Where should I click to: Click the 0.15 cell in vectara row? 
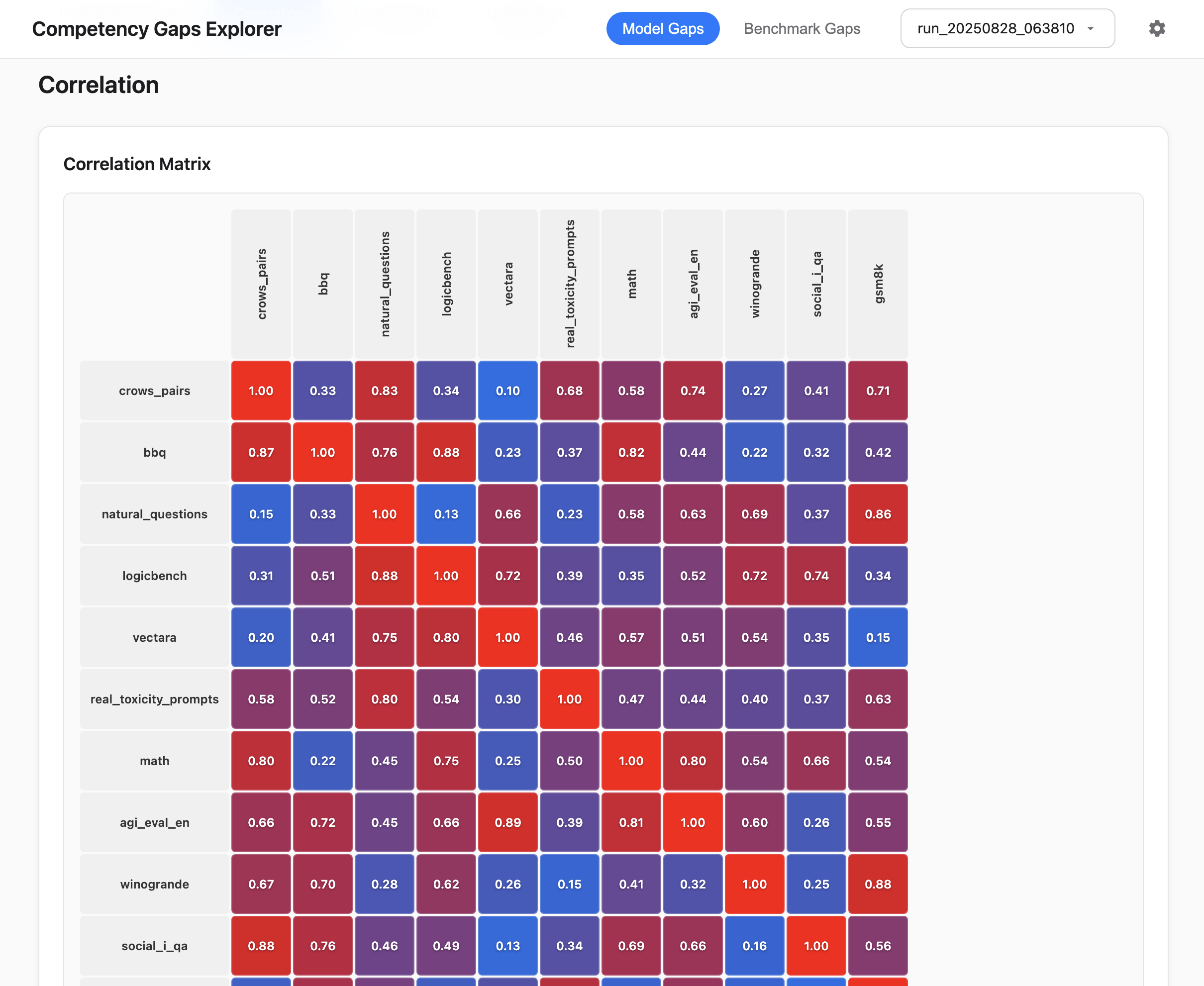tap(878, 637)
